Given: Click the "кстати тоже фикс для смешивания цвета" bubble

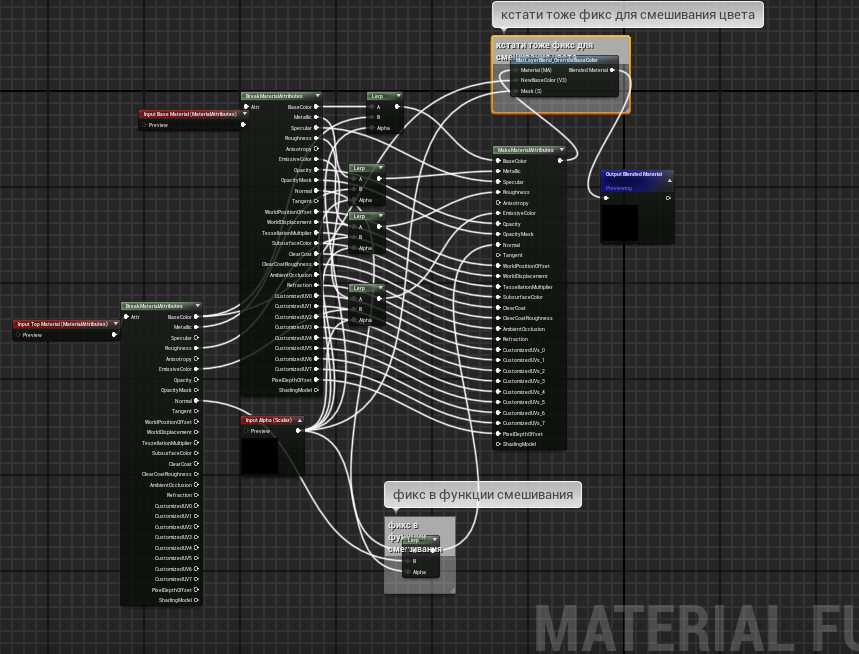Looking at the screenshot, I should (x=628, y=15).
